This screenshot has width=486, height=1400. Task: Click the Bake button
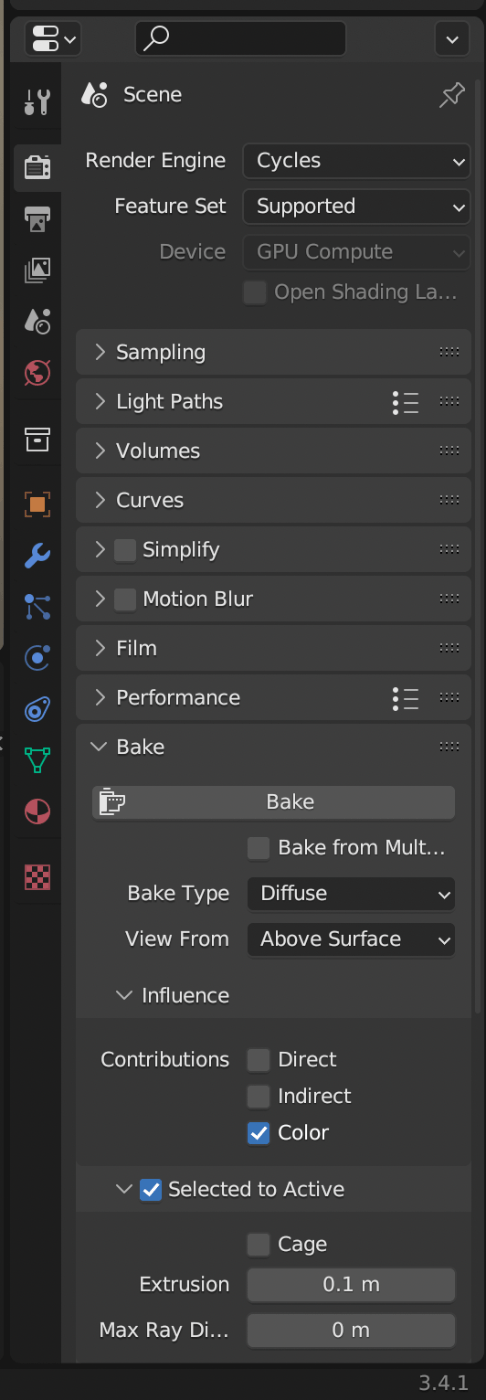point(273,802)
